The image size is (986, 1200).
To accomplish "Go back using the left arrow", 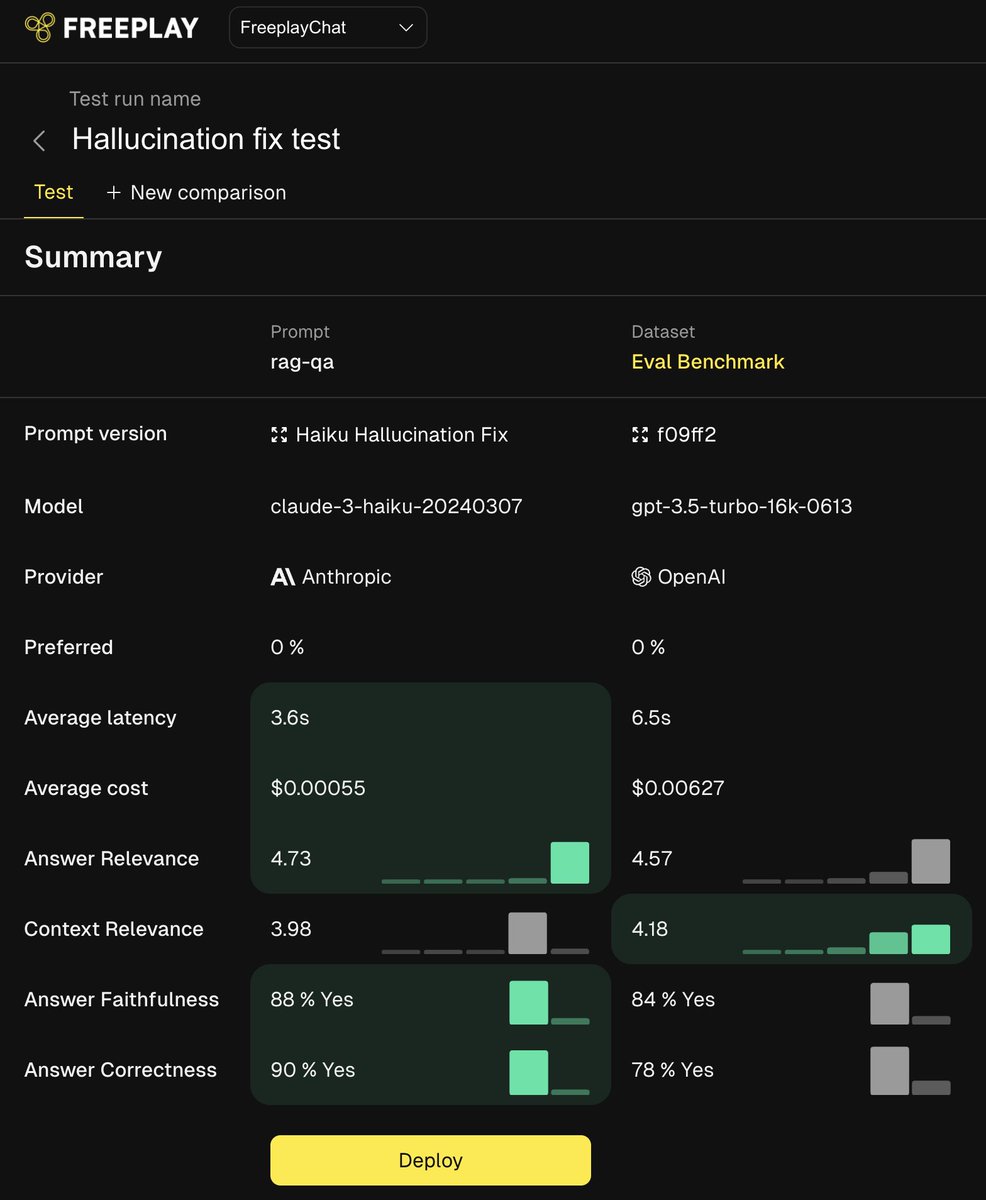I will tap(39, 141).
